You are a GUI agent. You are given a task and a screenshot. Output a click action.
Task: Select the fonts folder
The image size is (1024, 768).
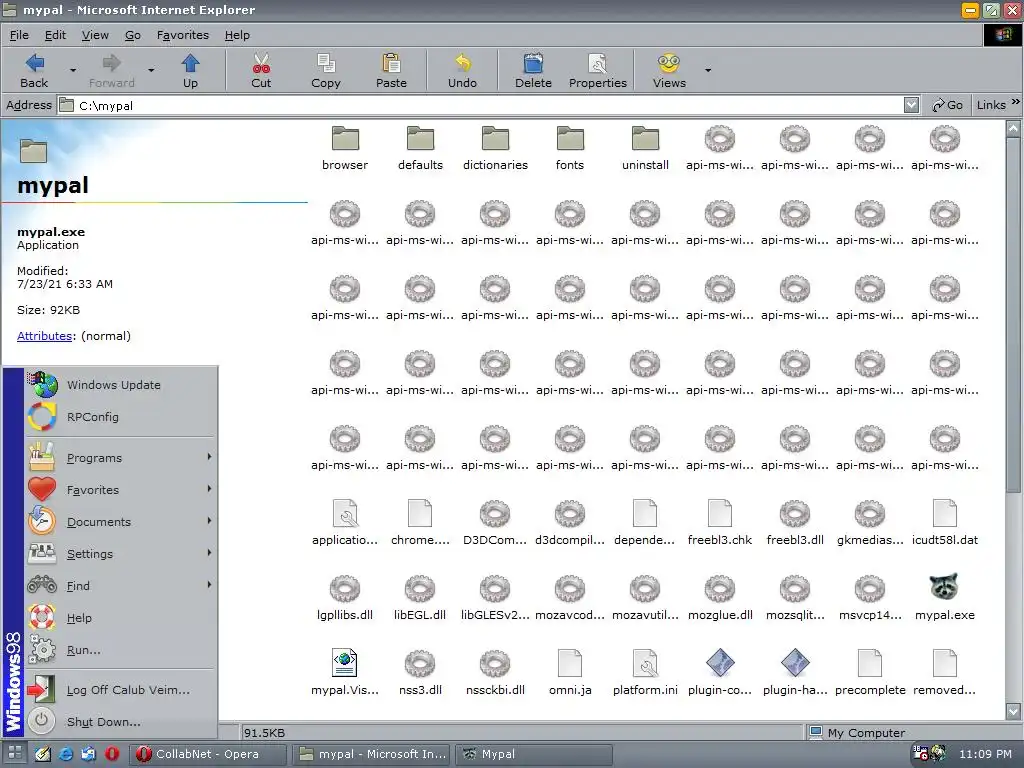[570, 148]
